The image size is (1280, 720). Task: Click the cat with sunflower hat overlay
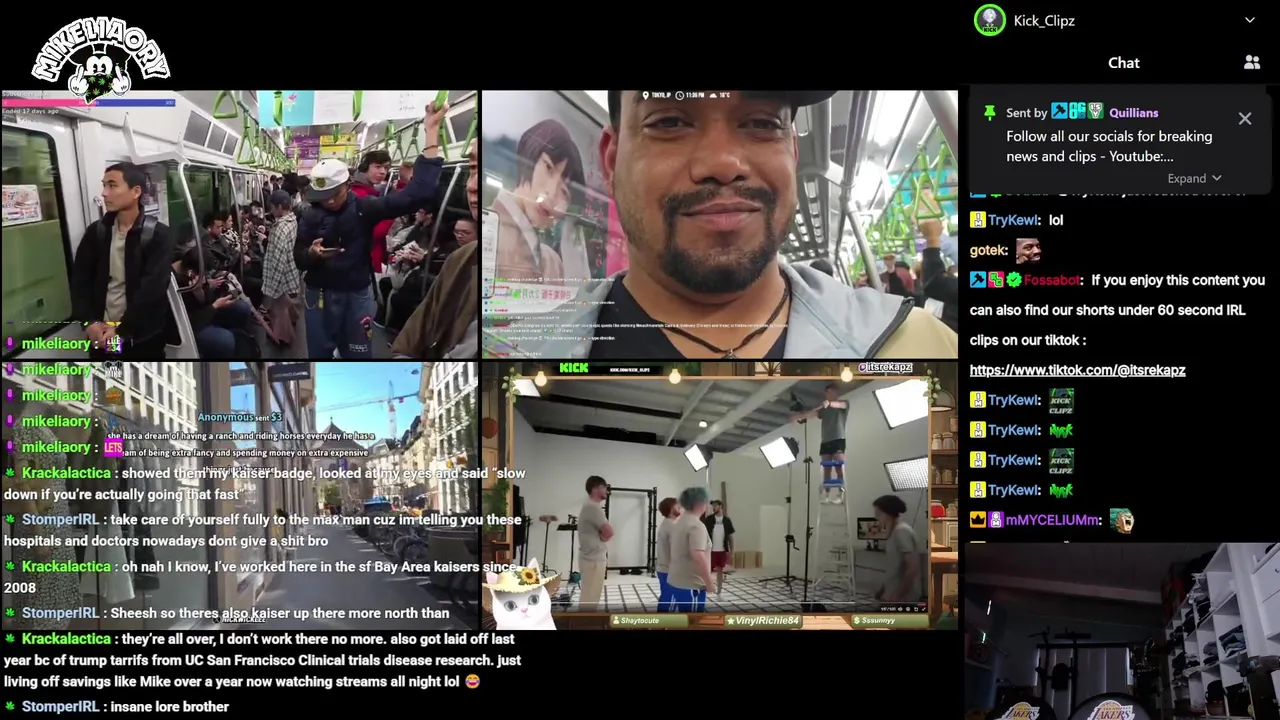[x=522, y=596]
